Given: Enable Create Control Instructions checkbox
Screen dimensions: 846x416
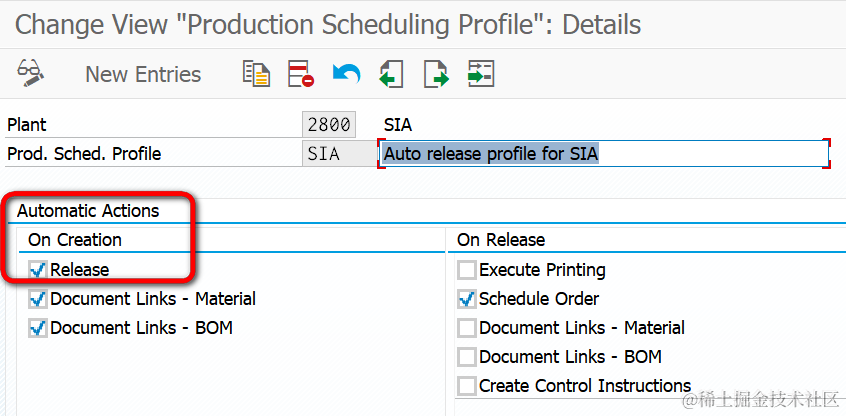Looking at the screenshot, I should coord(467,385).
